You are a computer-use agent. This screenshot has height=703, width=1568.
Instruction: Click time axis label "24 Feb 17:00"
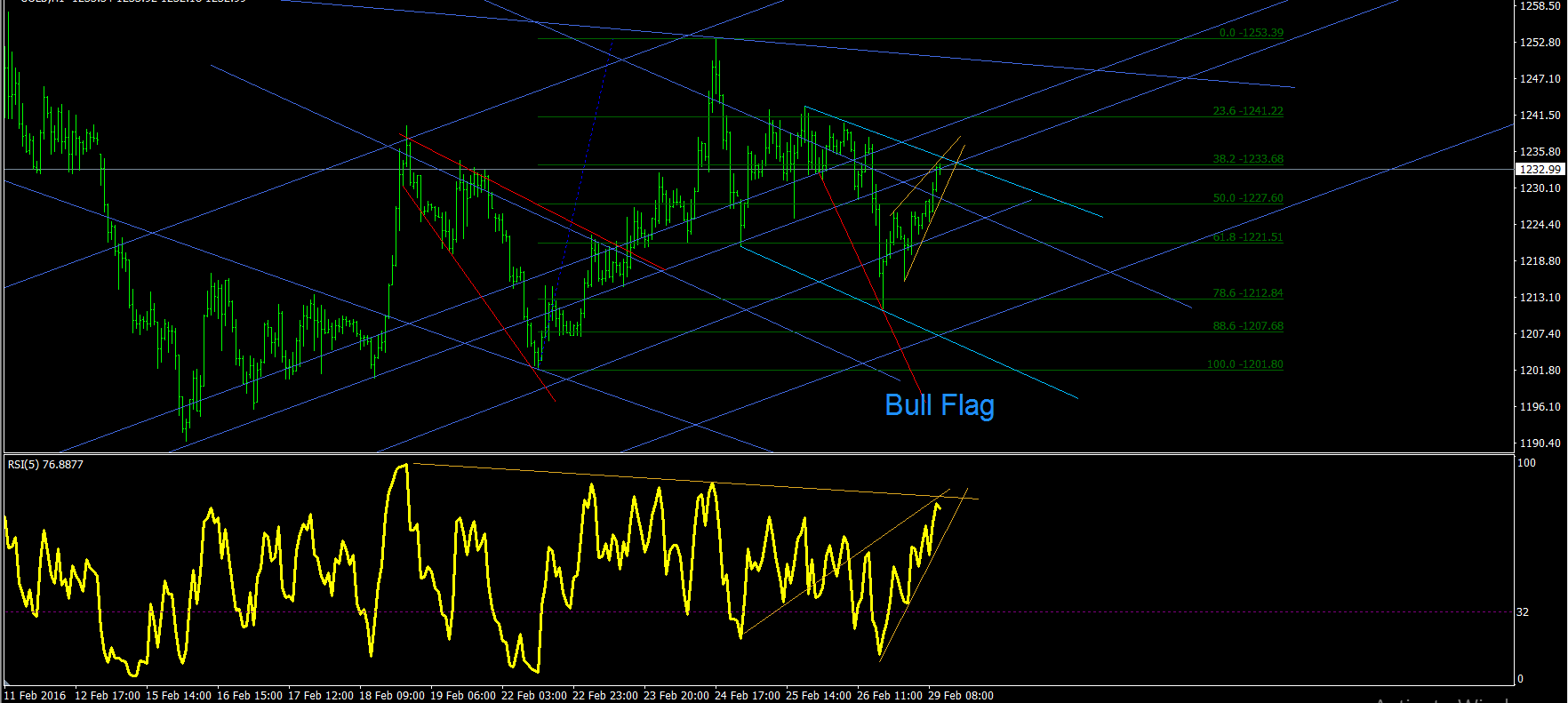[748, 696]
